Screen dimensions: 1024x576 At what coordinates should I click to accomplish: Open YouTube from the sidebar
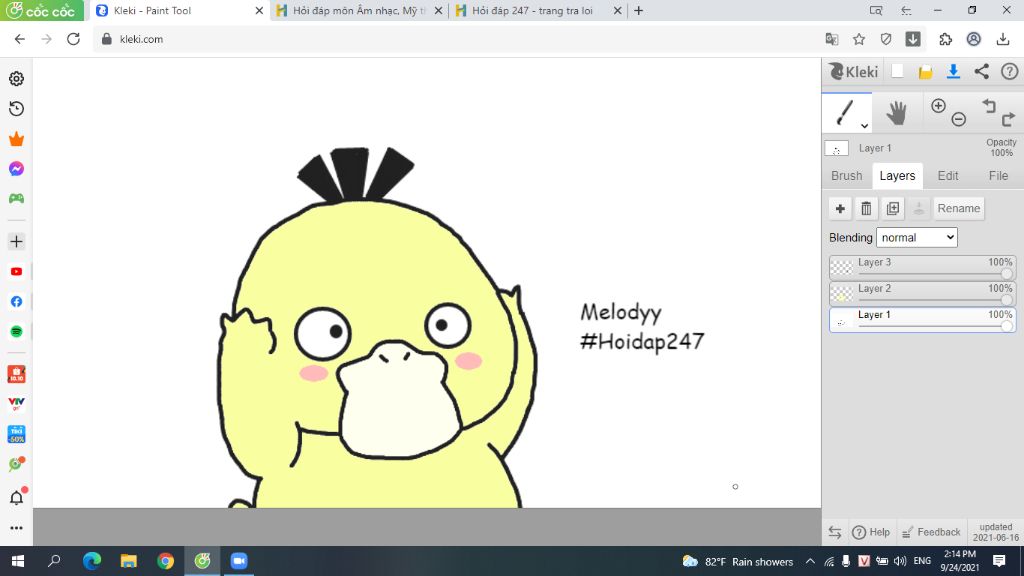point(16,272)
